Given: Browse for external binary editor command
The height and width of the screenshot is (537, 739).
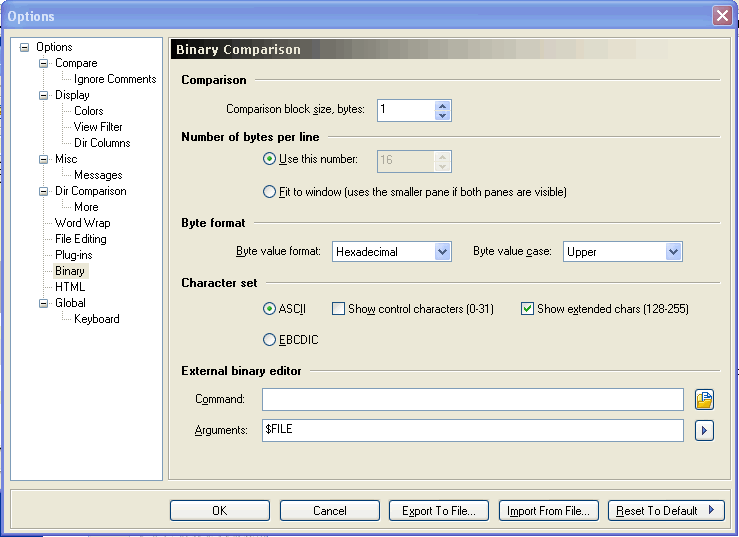Looking at the screenshot, I should pyautogui.click(x=704, y=399).
